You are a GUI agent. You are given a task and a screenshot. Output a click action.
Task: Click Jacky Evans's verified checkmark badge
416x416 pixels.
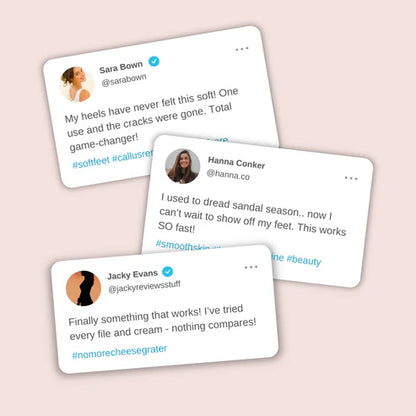click(x=168, y=272)
